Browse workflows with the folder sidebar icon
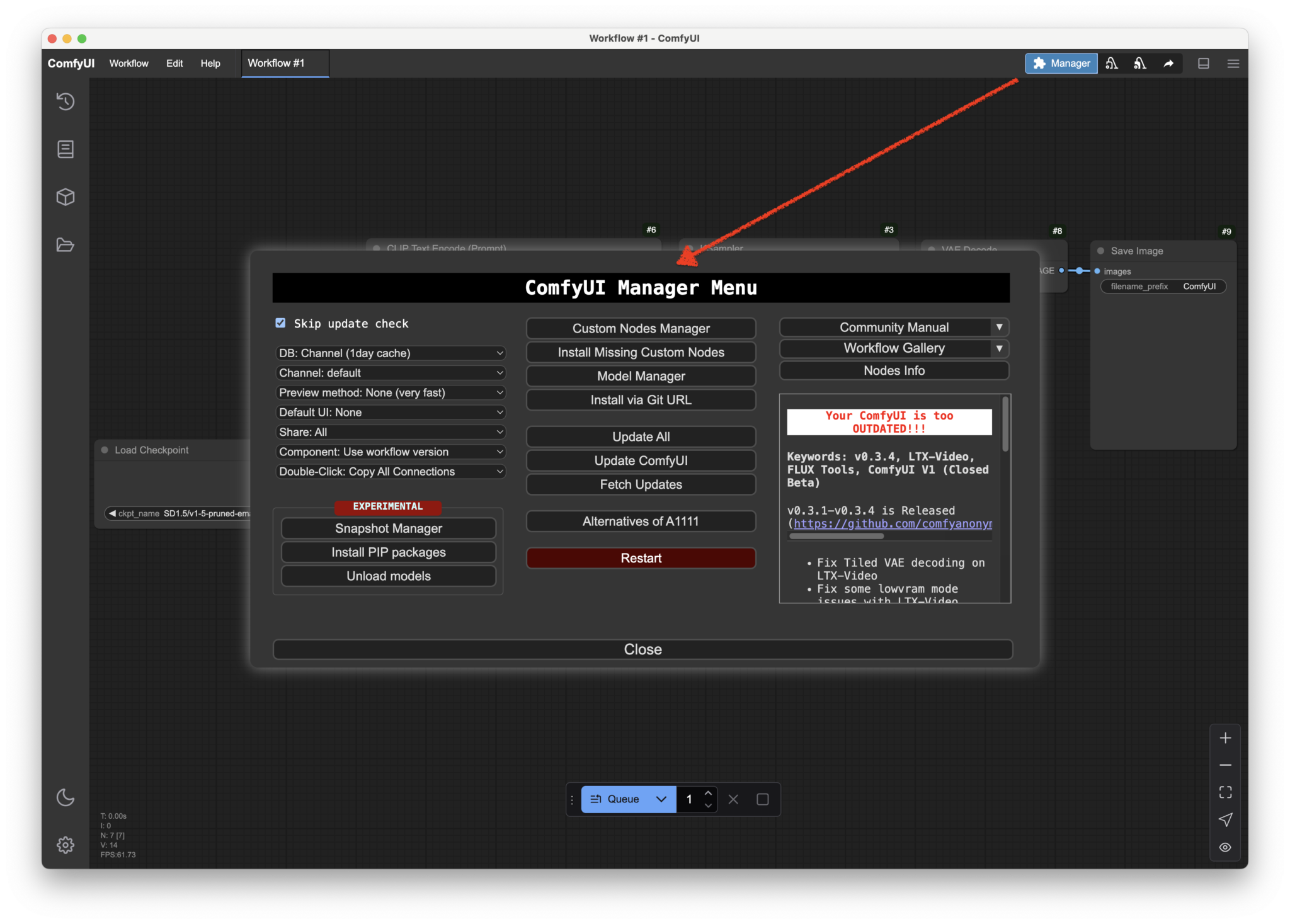The height and width of the screenshot is (924, 1290). [66, 245]
